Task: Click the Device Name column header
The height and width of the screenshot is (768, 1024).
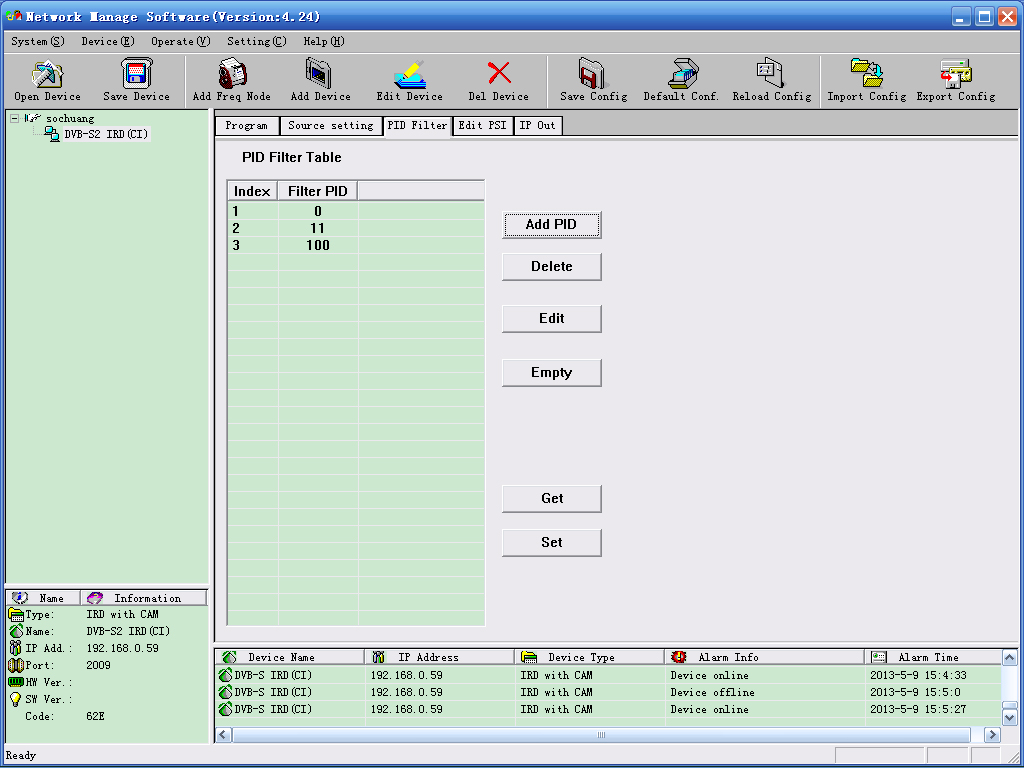Action: coord(290,657)
